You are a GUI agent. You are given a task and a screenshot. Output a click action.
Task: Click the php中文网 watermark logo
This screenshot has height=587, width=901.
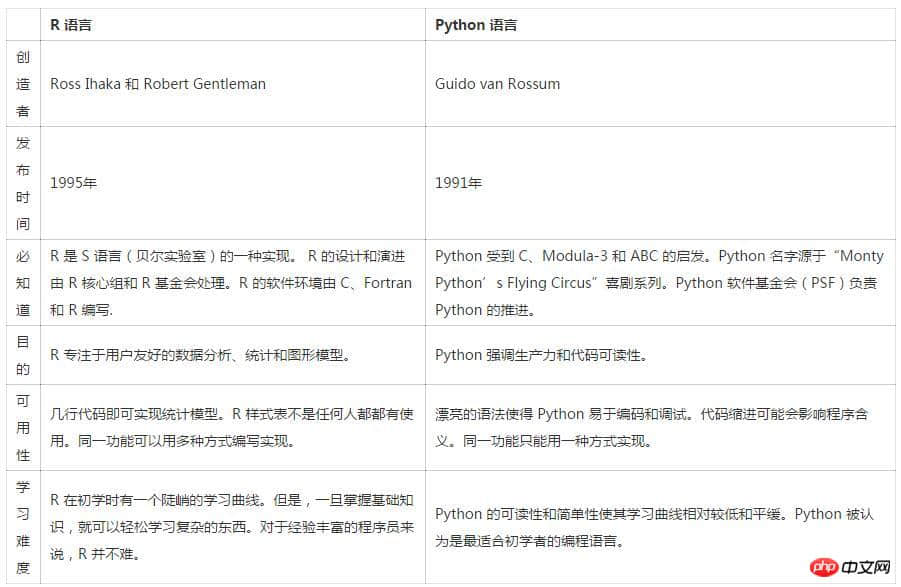point(850,567)
